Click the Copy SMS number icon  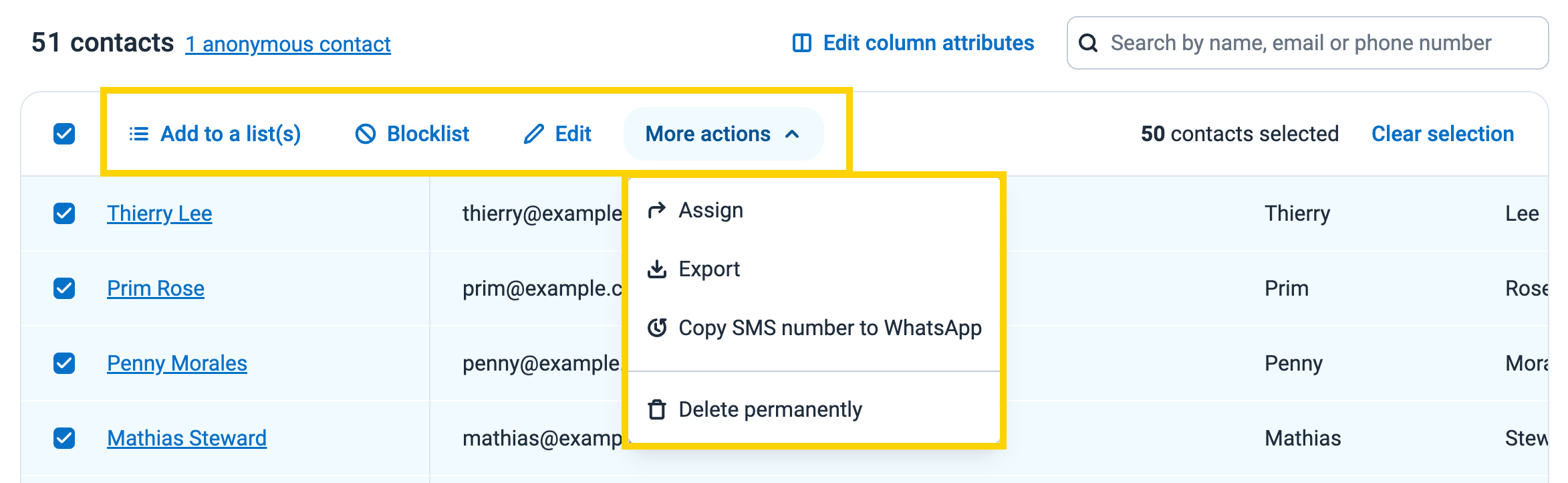(657, 328)
